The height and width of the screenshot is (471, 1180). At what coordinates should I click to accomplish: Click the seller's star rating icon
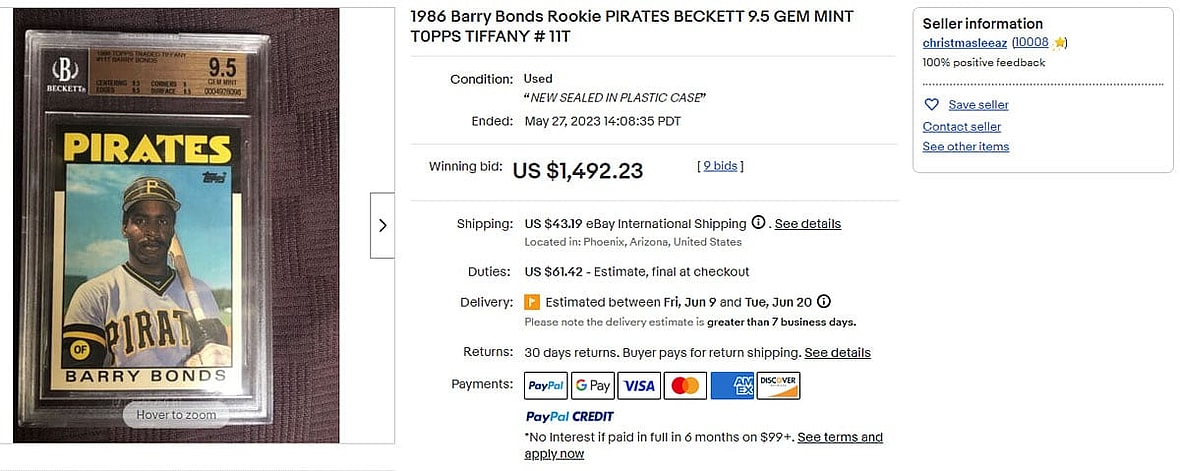coord(1060,43)
